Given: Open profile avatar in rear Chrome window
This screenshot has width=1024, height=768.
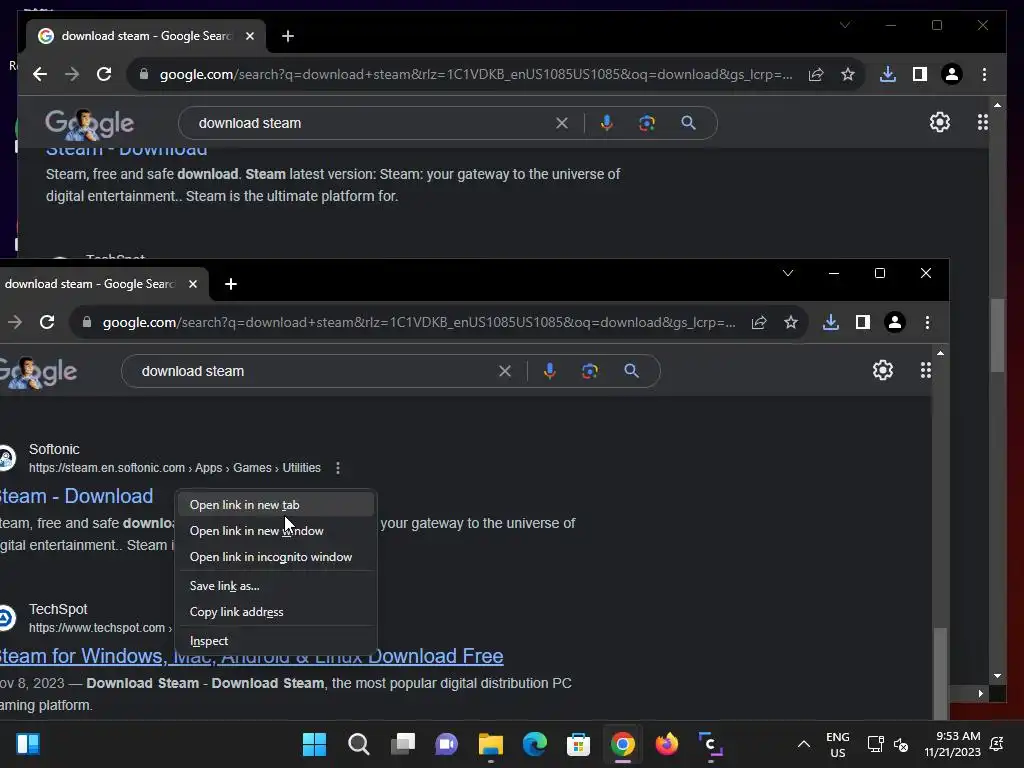Looking at the screenshot, I should pos(952,74).
